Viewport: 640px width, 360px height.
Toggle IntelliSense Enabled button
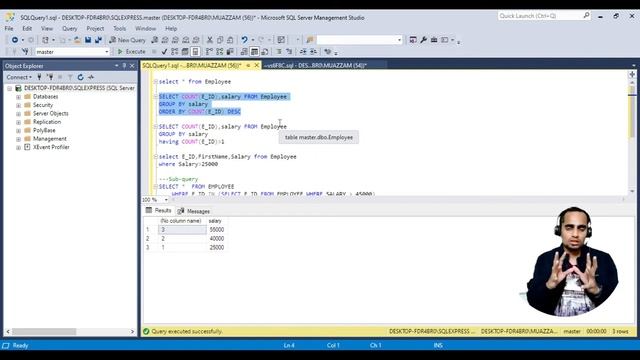pos(195,52)
